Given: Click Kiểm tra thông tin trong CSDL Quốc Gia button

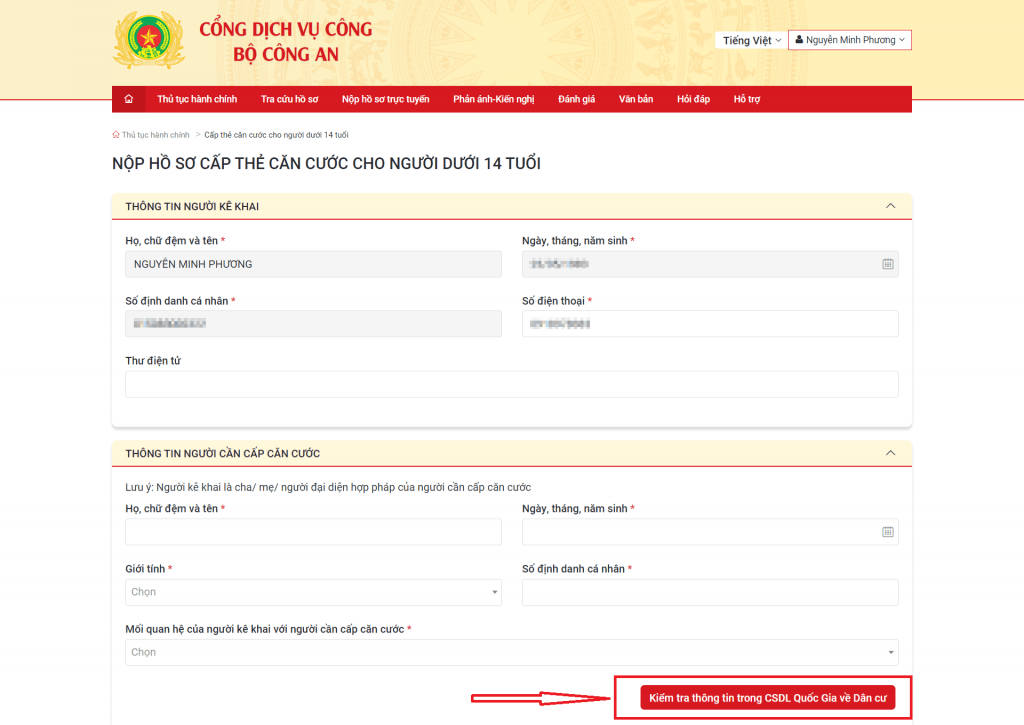Looking at the screenshot, I should [767, 698].
